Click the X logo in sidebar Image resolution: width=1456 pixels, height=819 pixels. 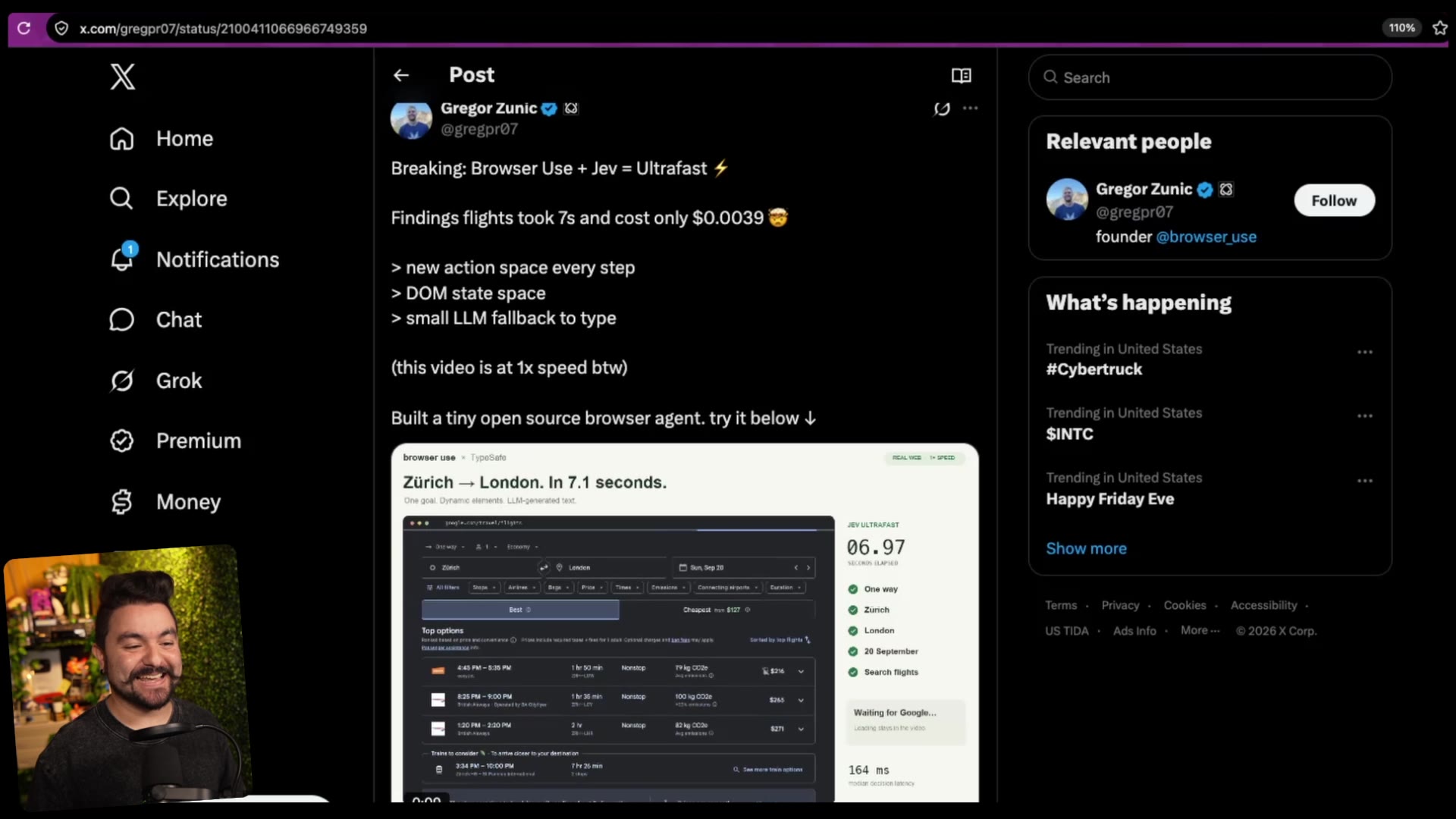[x=122, y=77]
